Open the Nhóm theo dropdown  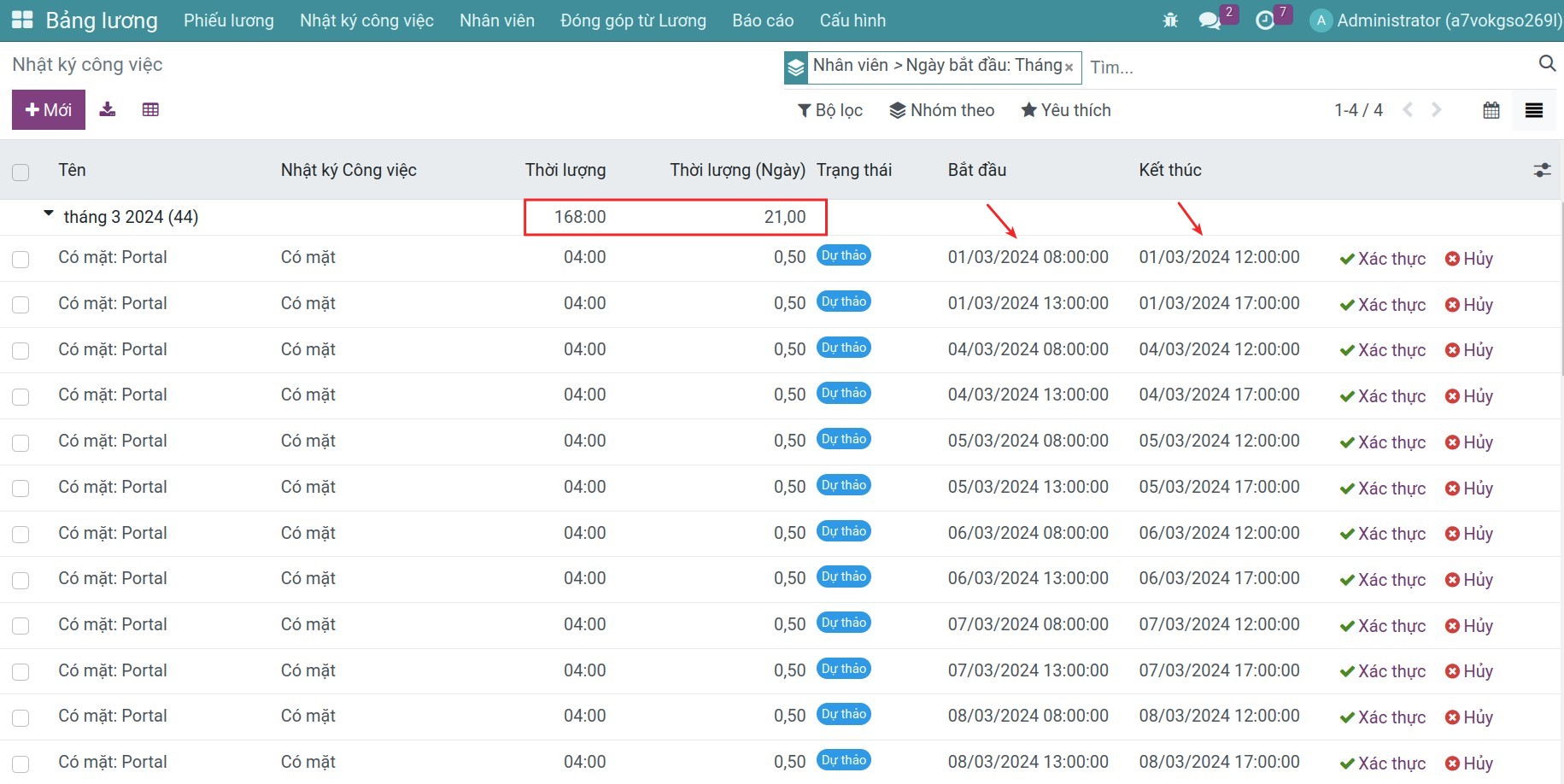[x=941, y=110]
